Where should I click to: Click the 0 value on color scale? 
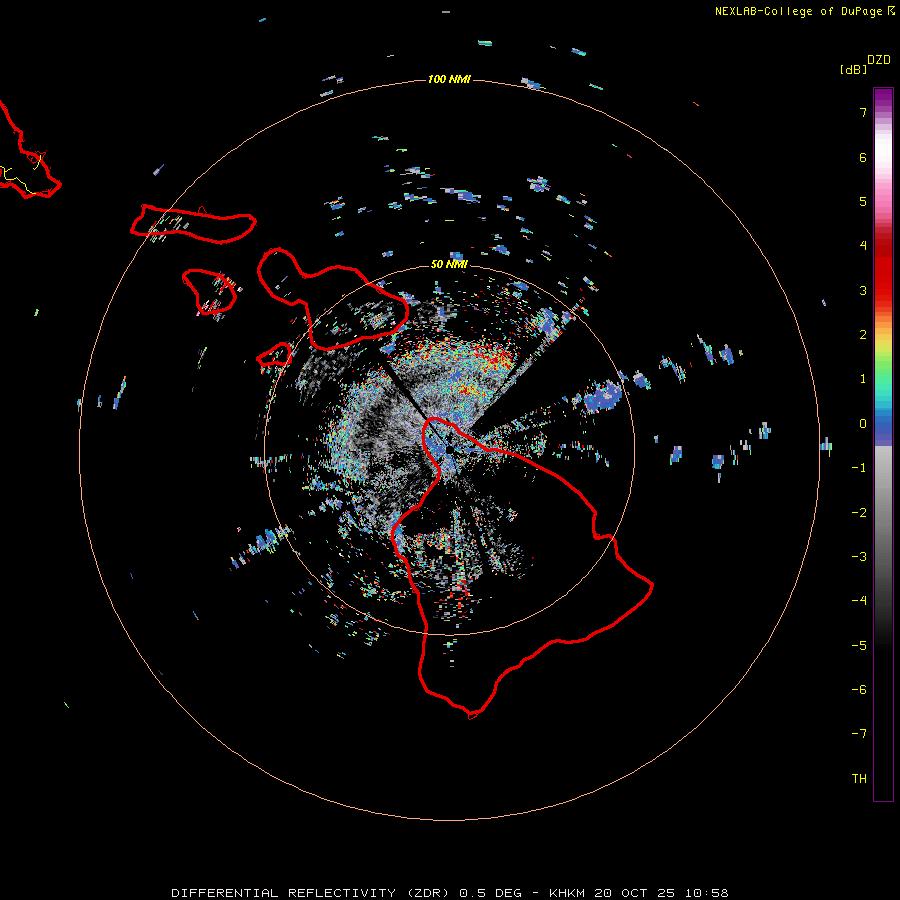(x=863, y=424)
